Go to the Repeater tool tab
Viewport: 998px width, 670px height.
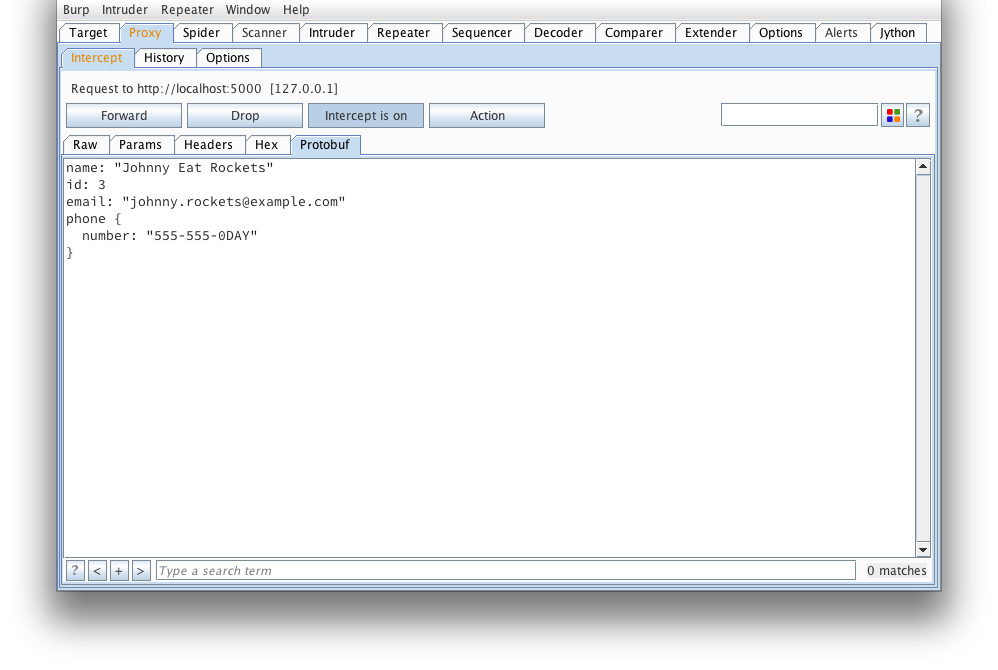(404, 33)
